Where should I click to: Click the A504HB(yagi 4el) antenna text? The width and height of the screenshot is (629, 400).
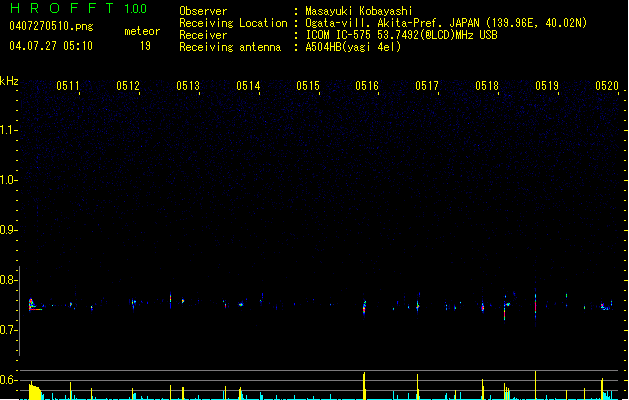pyautogui.click(x=353, y=47)
